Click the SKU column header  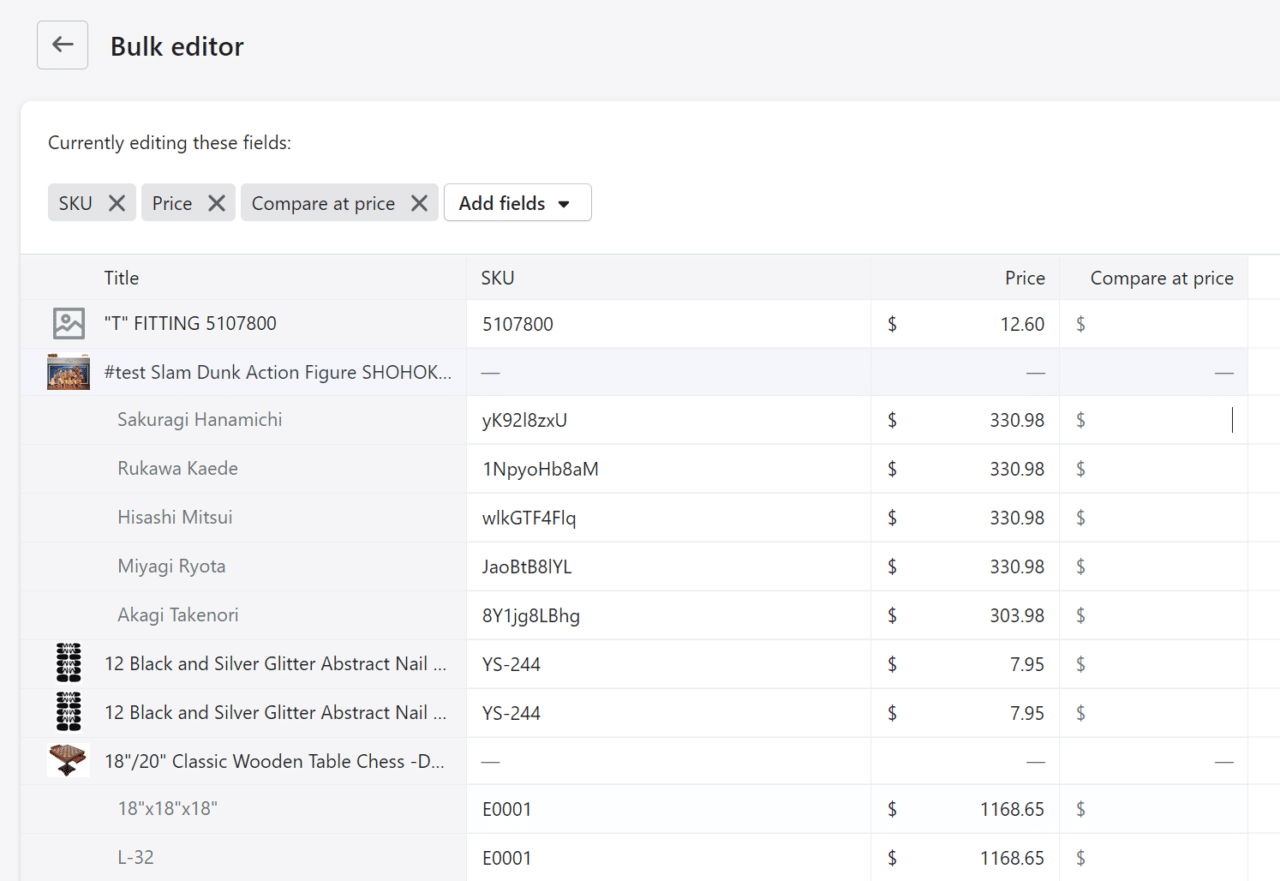(497, 278)
